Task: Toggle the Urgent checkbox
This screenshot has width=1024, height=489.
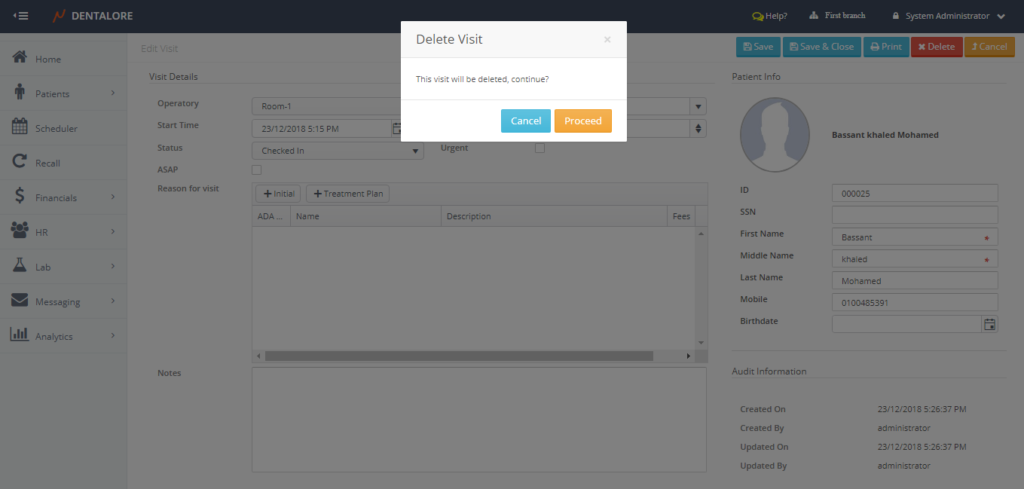Action: tap(540, 149)
